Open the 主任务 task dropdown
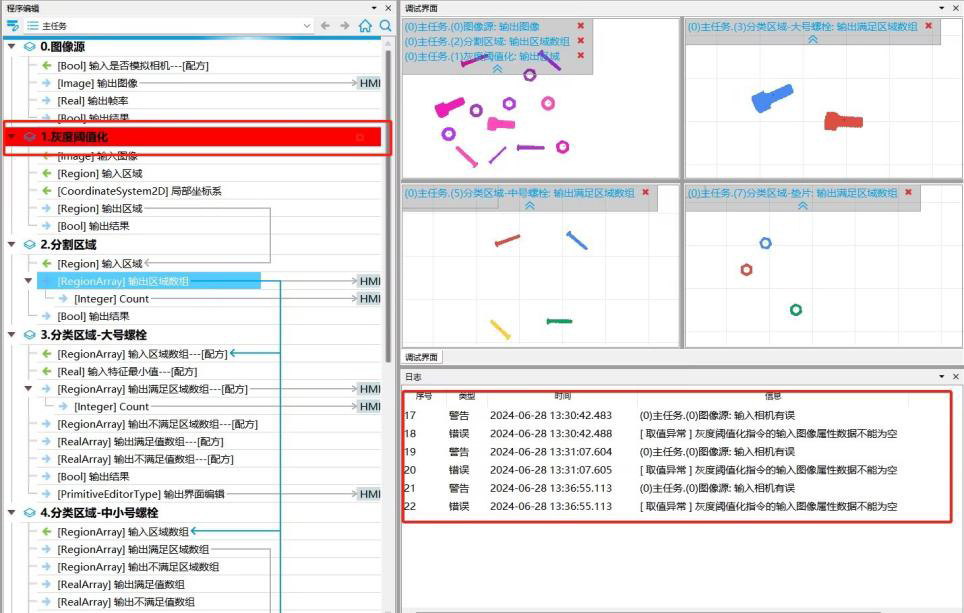Screen dimensions: 964x613 pos(307,26)
